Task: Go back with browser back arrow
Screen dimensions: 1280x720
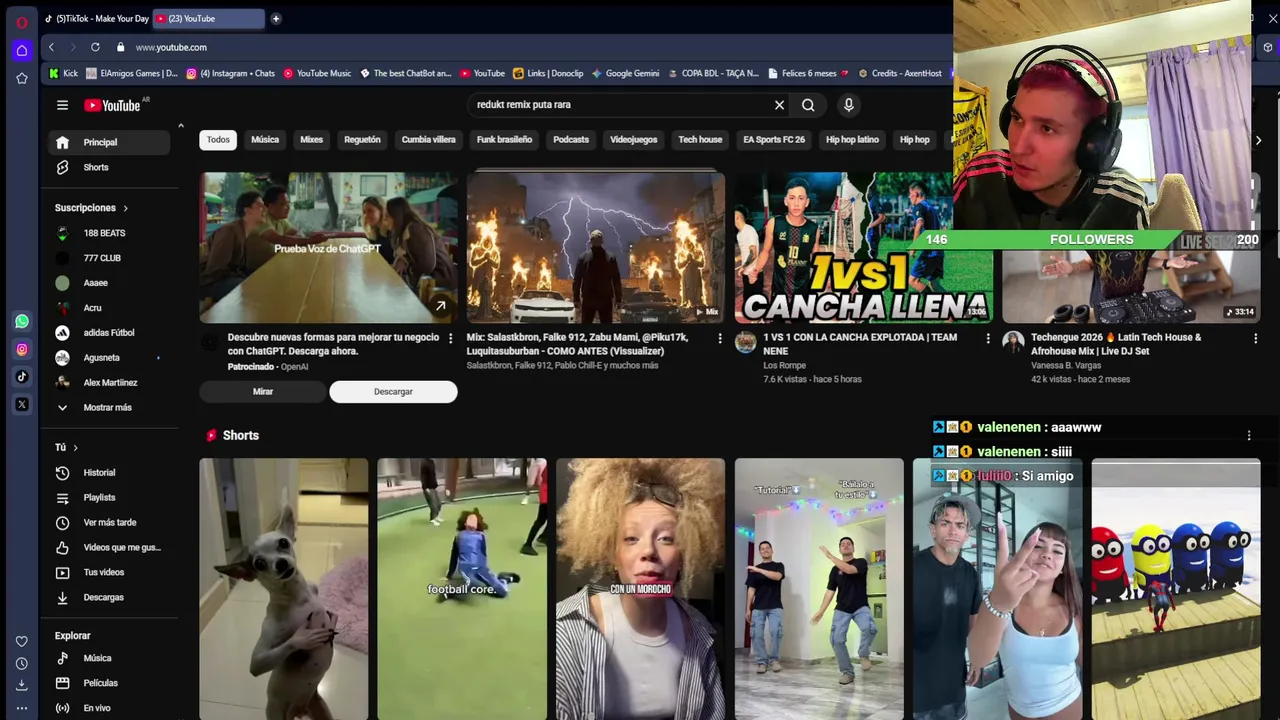Action: (51, 47)
